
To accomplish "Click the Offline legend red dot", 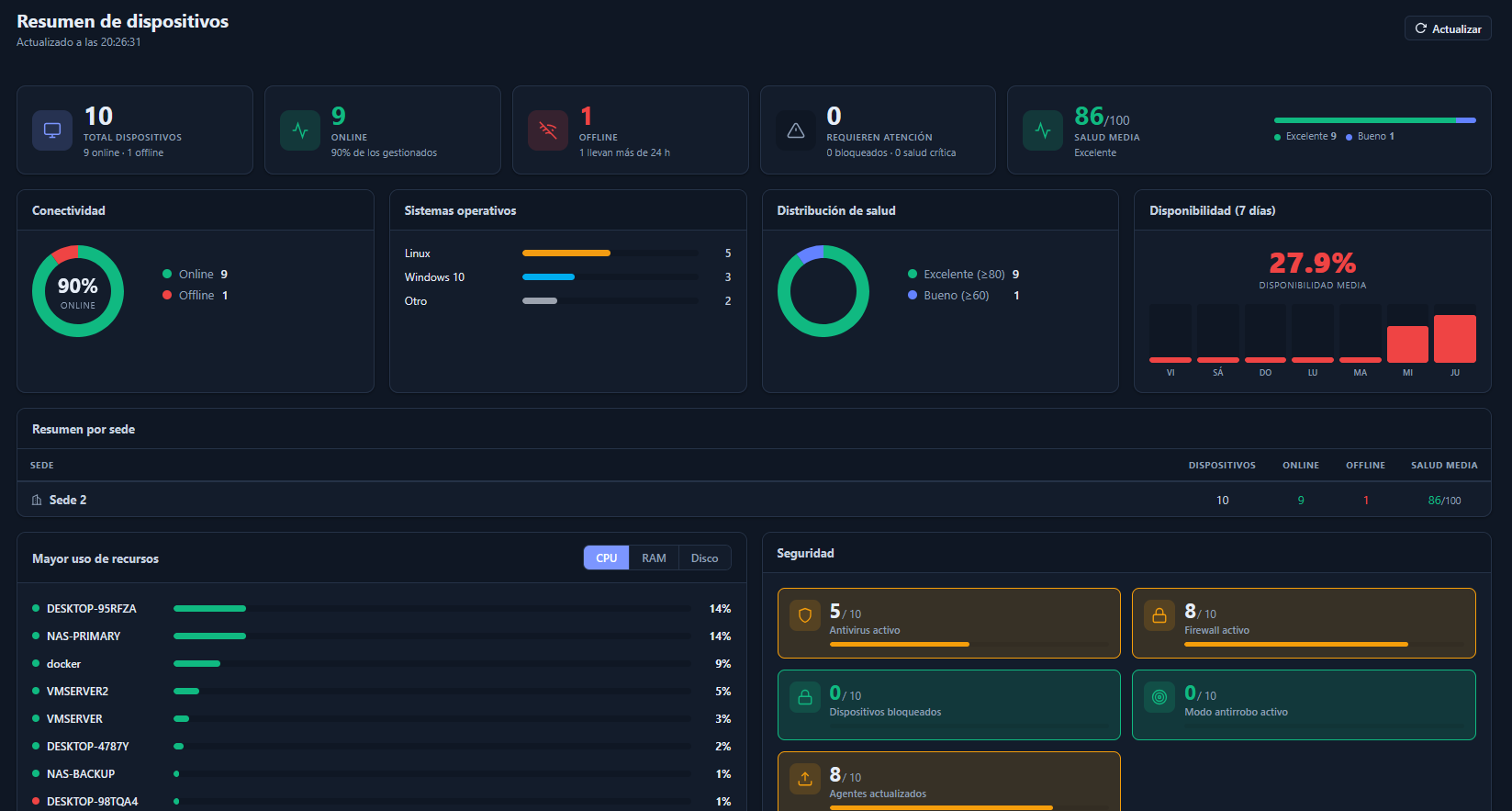I will pyautogui.click(x=167, y=295).
